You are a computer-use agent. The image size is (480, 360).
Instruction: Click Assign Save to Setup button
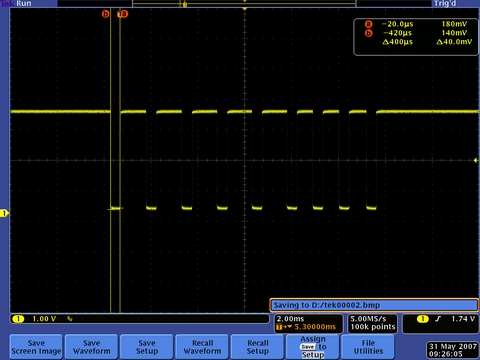click(x=313, y=347)
